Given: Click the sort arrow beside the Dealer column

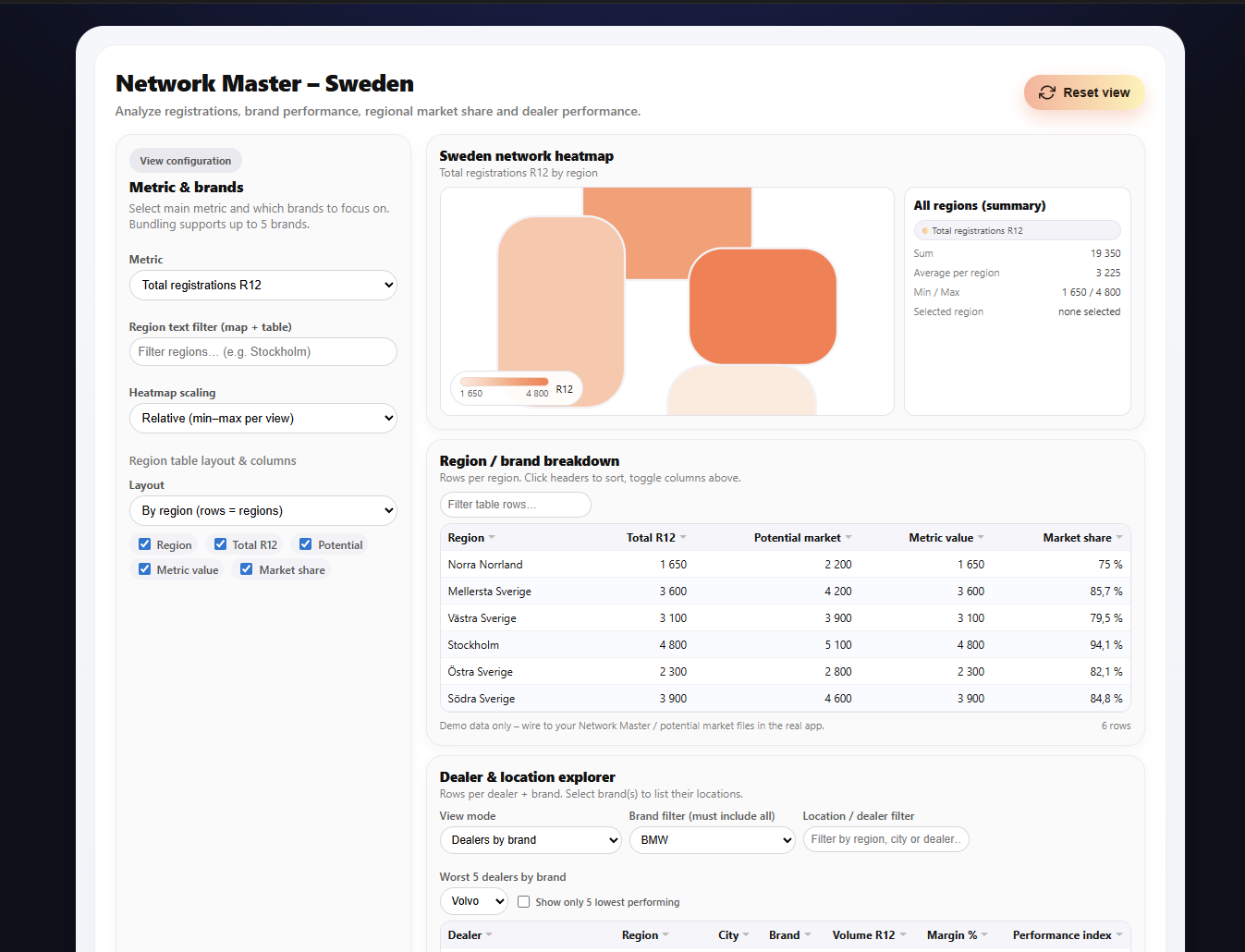Looking at the screenshot, I should tap(490, 934).
